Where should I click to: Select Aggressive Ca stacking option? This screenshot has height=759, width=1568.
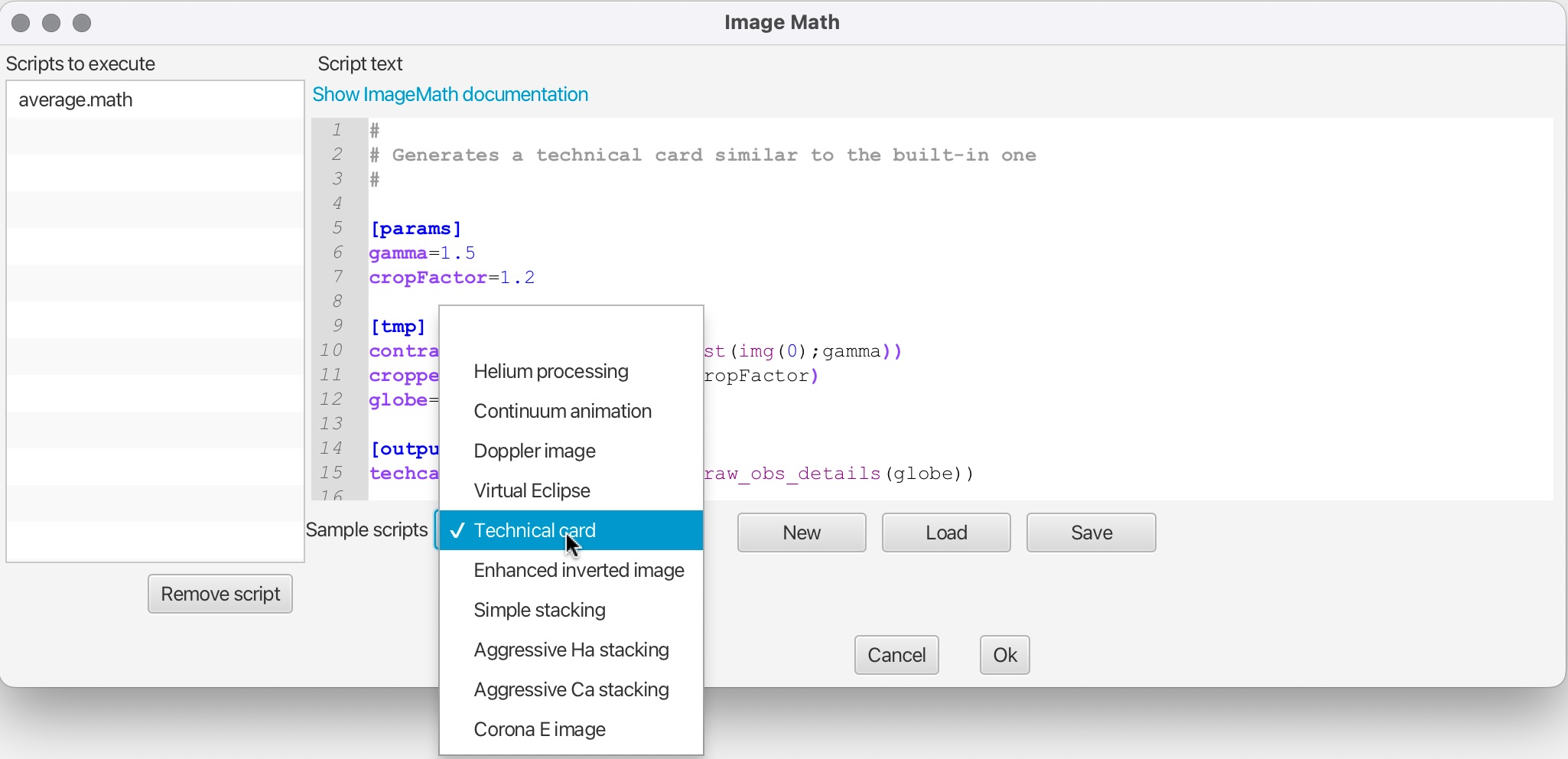tap(571, 689)
